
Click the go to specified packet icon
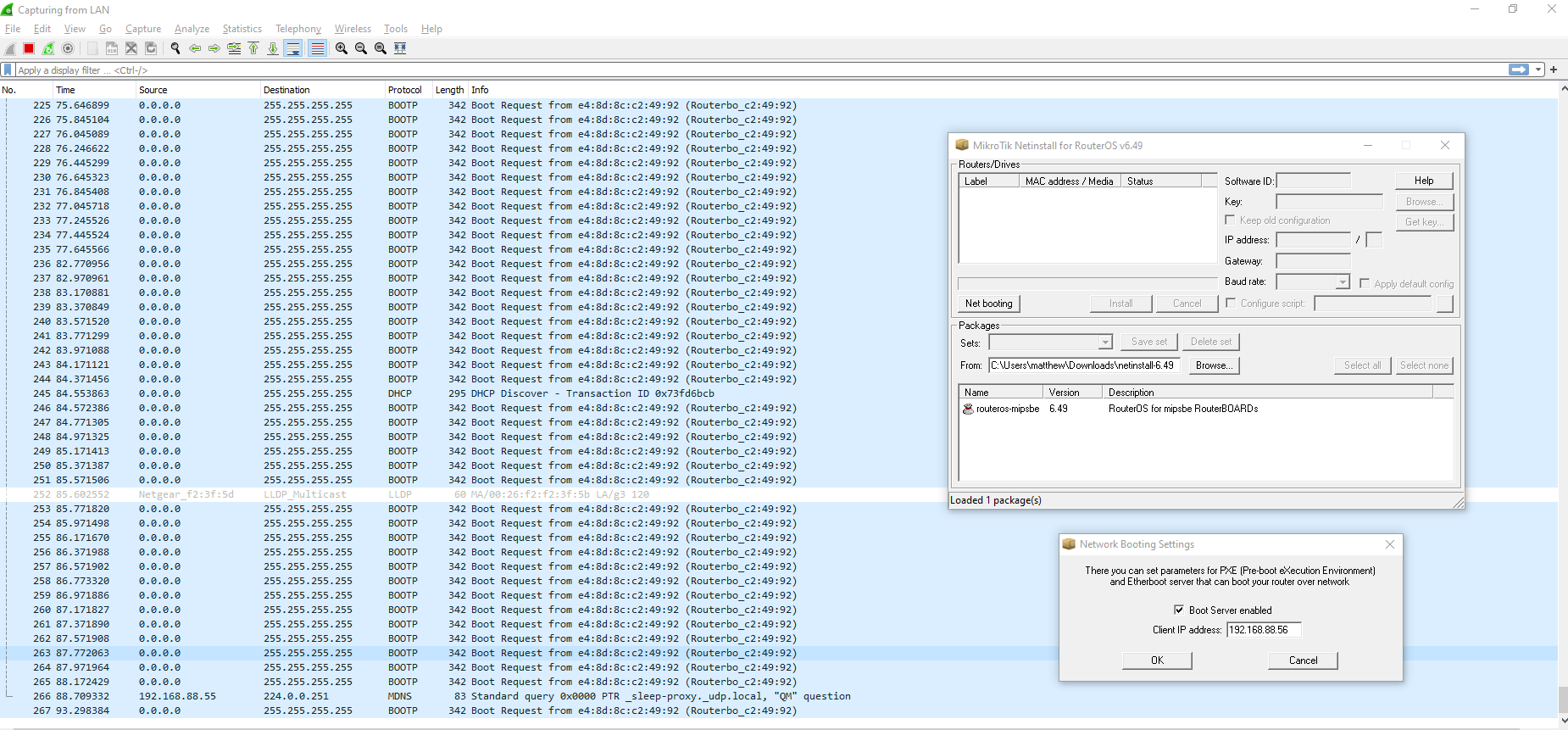click(x=234, y=48)
